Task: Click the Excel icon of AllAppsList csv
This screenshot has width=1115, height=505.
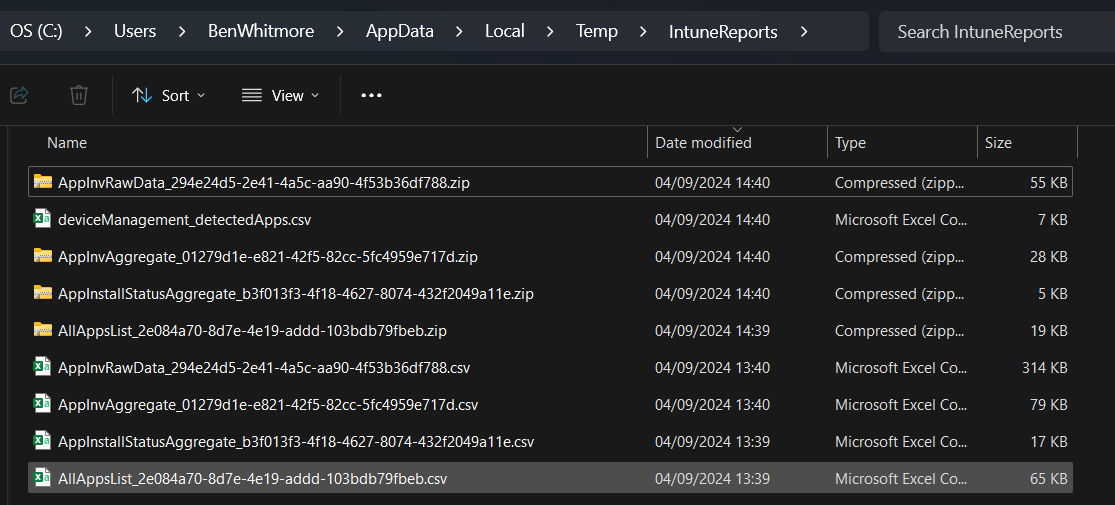Action: [43, 478]
